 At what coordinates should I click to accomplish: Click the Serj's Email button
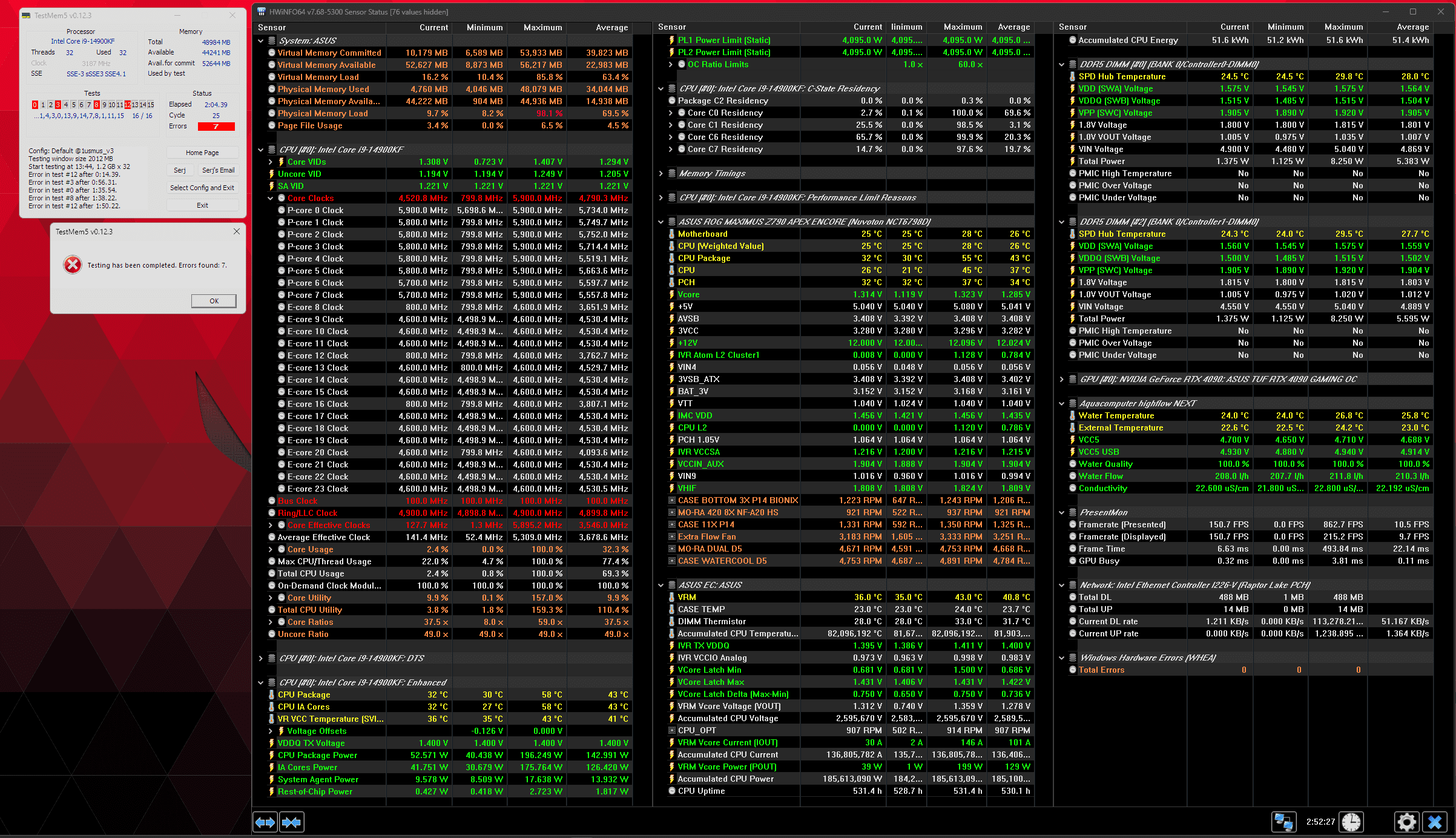pyautogui.click(x=218, y=170)
